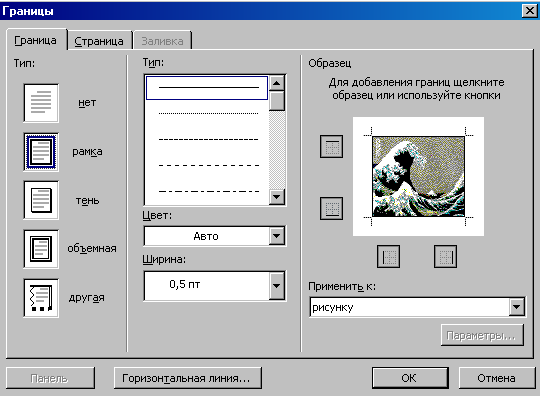Select the "тень" shadow border icon
This screenshot has width=540, height=396.
point(41,200)
